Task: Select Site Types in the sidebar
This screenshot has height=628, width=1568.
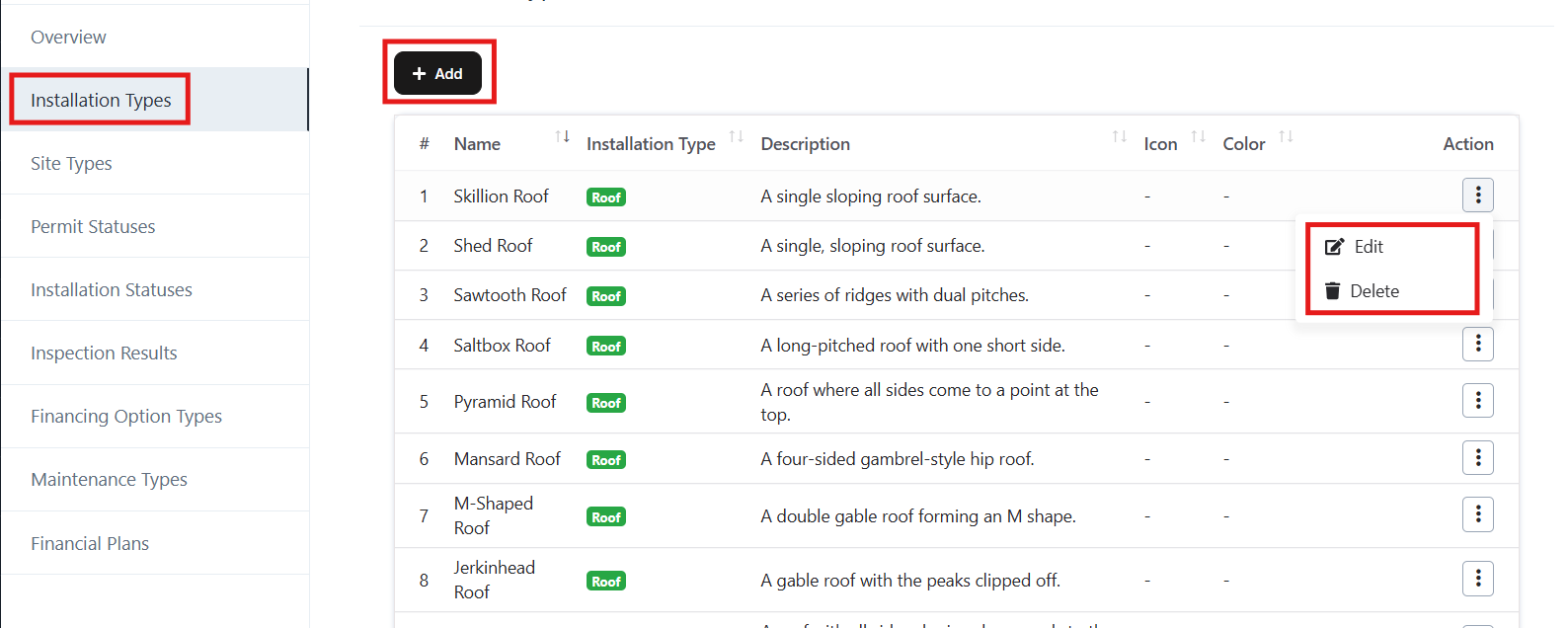Action: 71,164
